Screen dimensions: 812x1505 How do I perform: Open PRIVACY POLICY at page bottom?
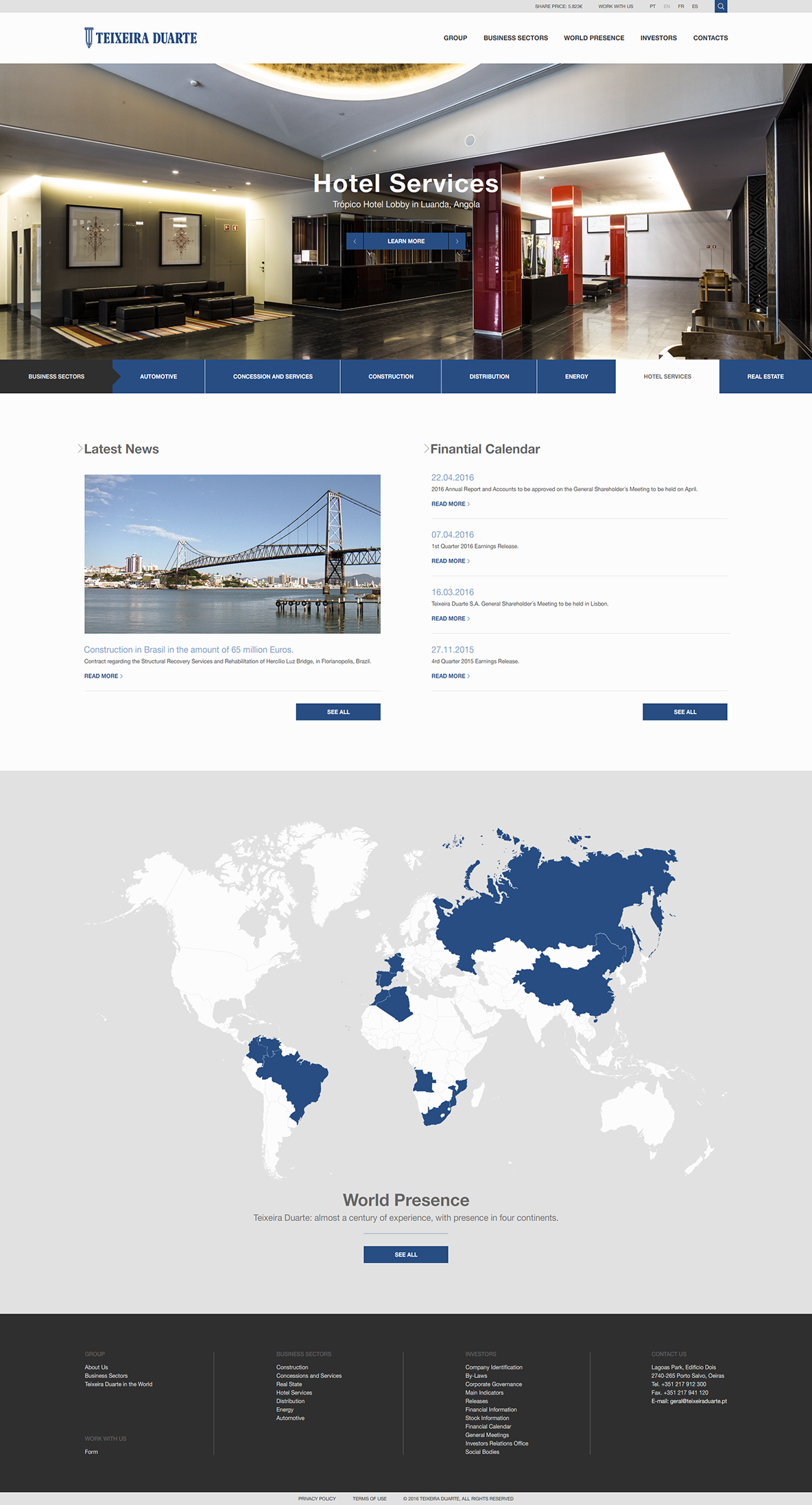[317, 1499]
